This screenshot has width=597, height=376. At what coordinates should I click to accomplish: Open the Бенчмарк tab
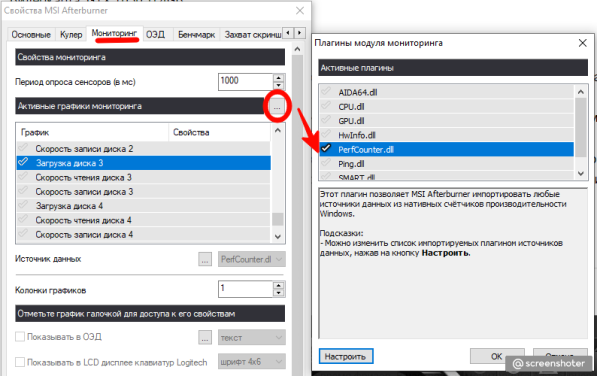pyautogui.click(x=196, y=34)
